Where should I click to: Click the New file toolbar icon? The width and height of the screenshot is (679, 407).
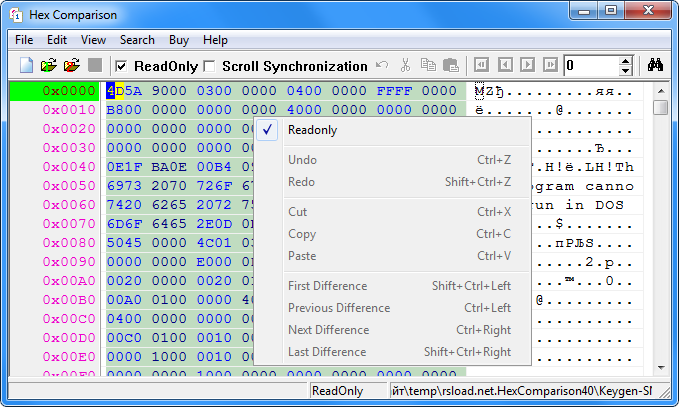27,66
